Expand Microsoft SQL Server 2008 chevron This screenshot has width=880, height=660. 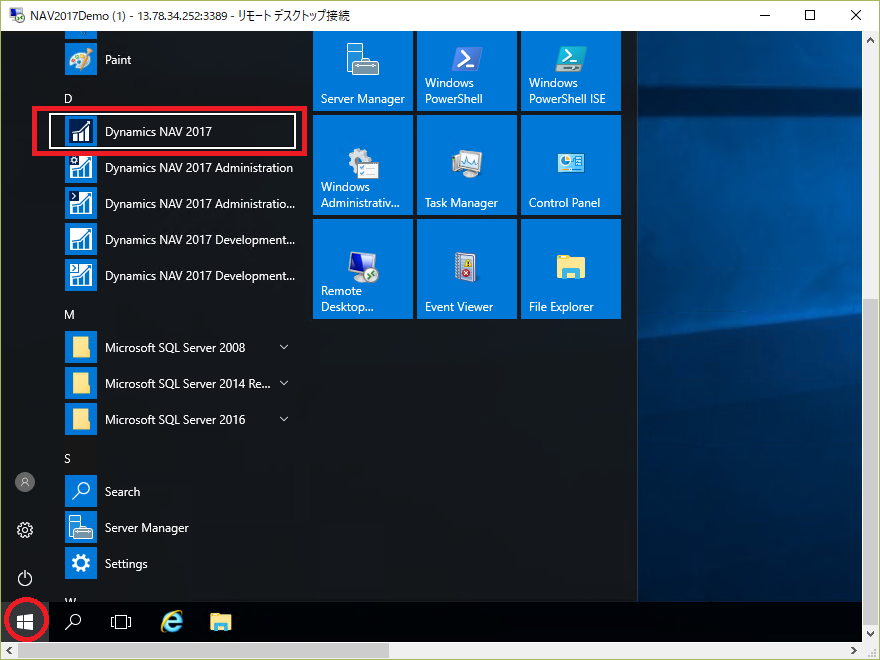[284, 347]
